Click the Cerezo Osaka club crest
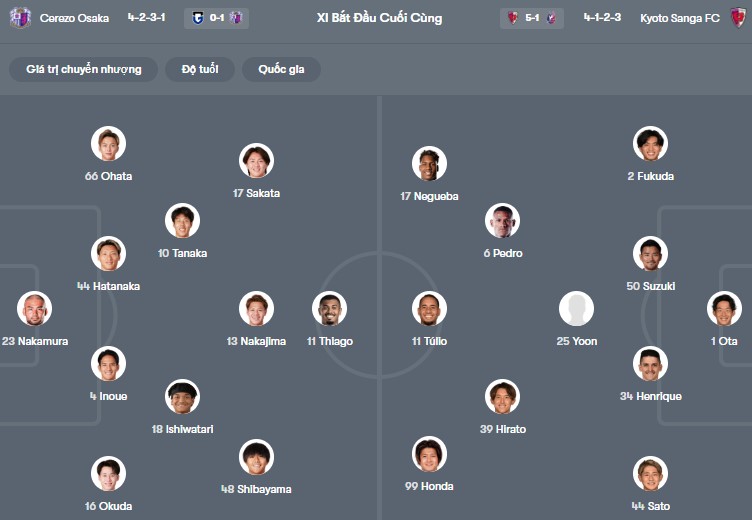The height and width of the screenshot is (520, 752). coord(20,18)
